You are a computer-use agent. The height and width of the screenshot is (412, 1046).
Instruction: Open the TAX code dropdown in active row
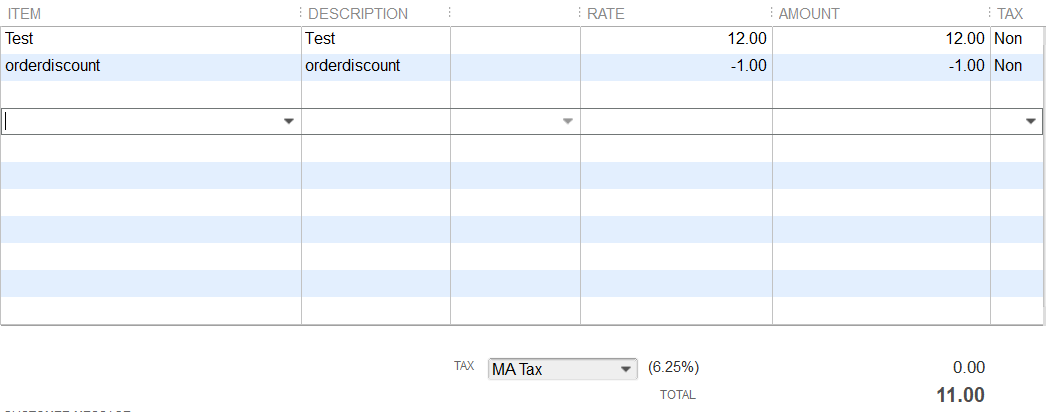coord(1031,121)
